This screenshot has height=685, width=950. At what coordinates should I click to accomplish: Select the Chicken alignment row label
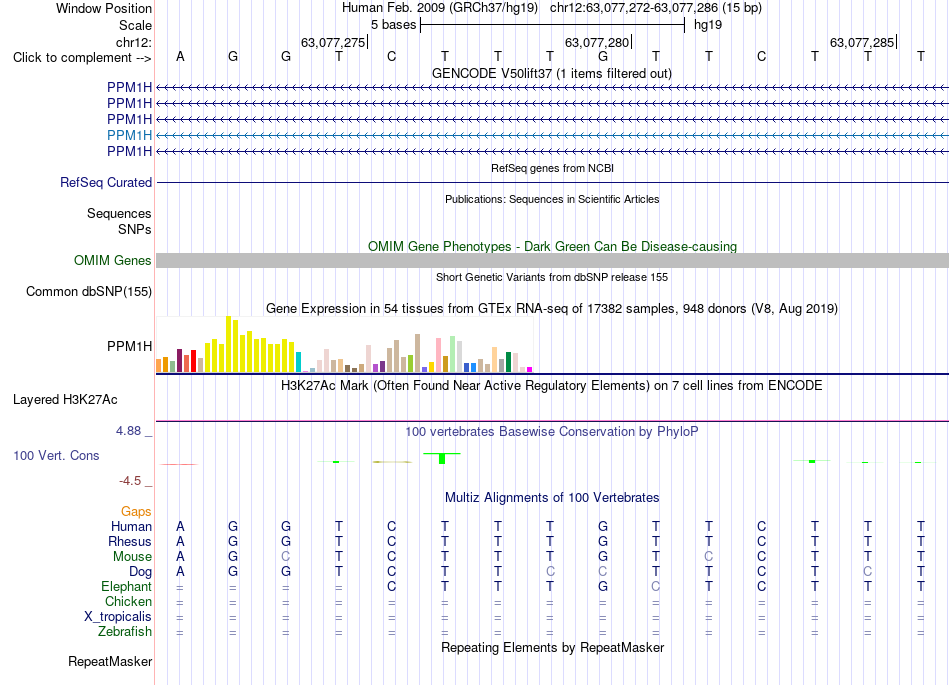coord(128,601)
